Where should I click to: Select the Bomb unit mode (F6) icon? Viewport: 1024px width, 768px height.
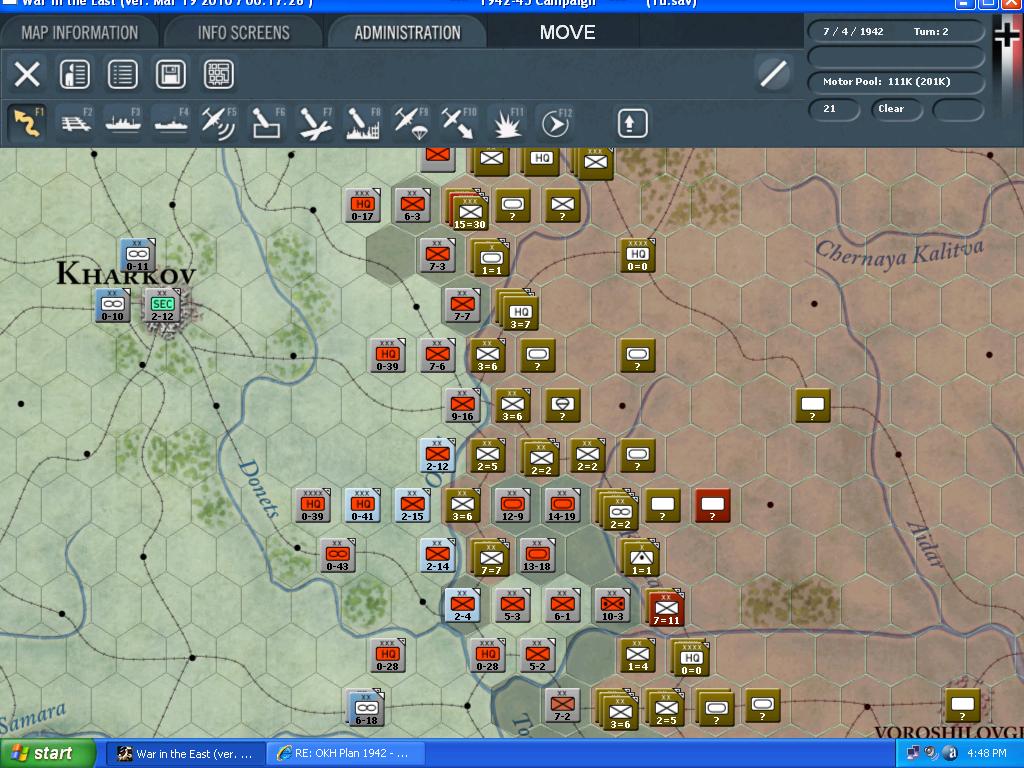coord(267,123)
